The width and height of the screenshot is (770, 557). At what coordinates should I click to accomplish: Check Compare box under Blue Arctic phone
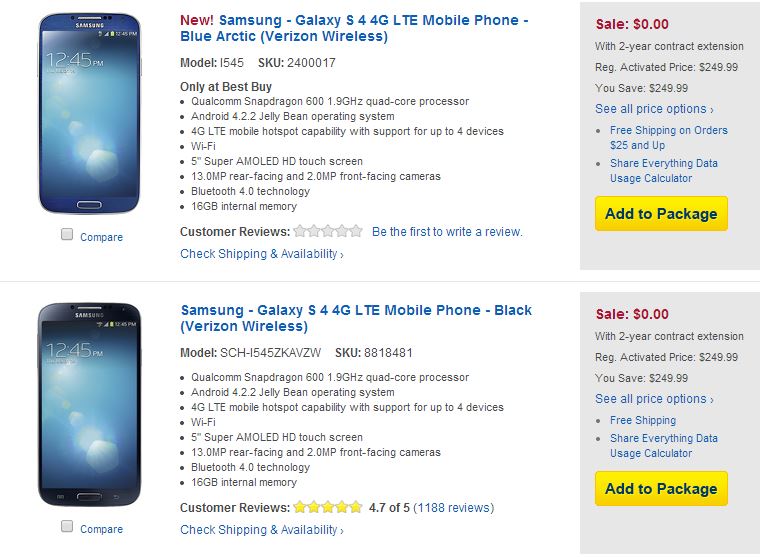(x=67, y=235)
